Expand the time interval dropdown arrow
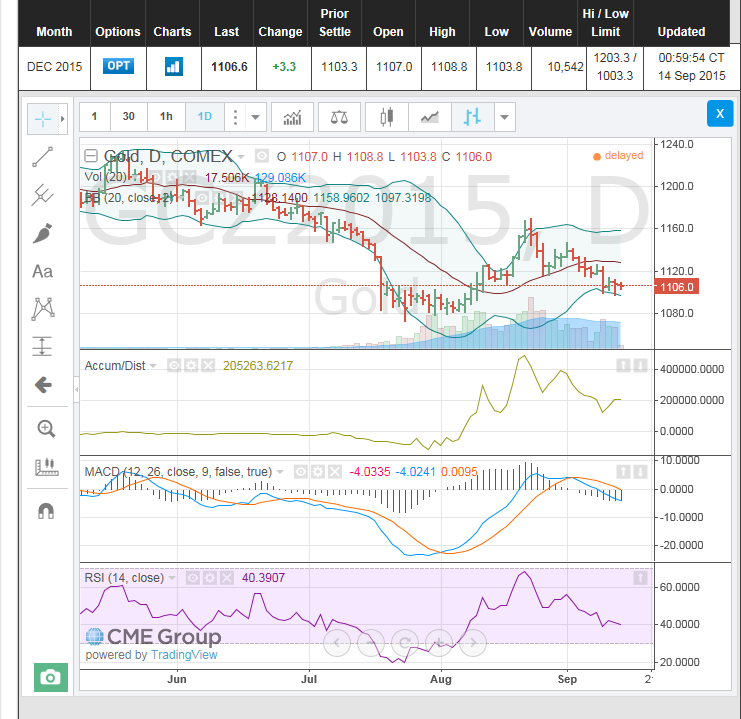The width and height of the screenshot is (741, 719). click(257, 117)
